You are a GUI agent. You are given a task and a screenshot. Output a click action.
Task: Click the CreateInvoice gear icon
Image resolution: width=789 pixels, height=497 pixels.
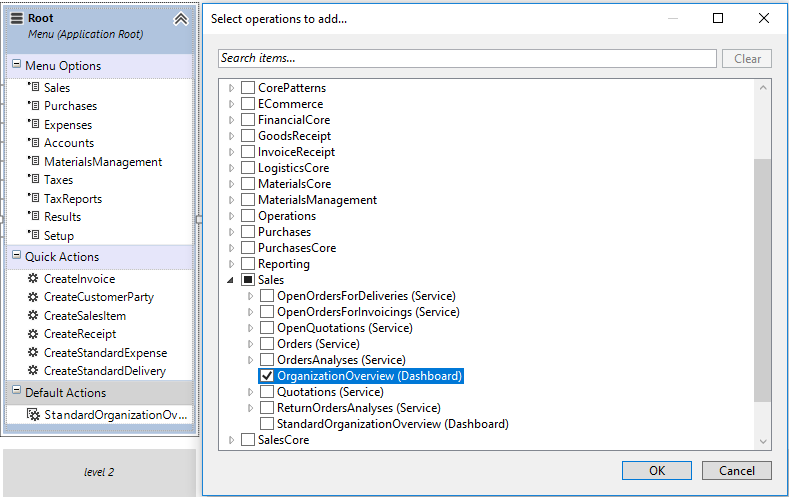[x=33, y=278]
